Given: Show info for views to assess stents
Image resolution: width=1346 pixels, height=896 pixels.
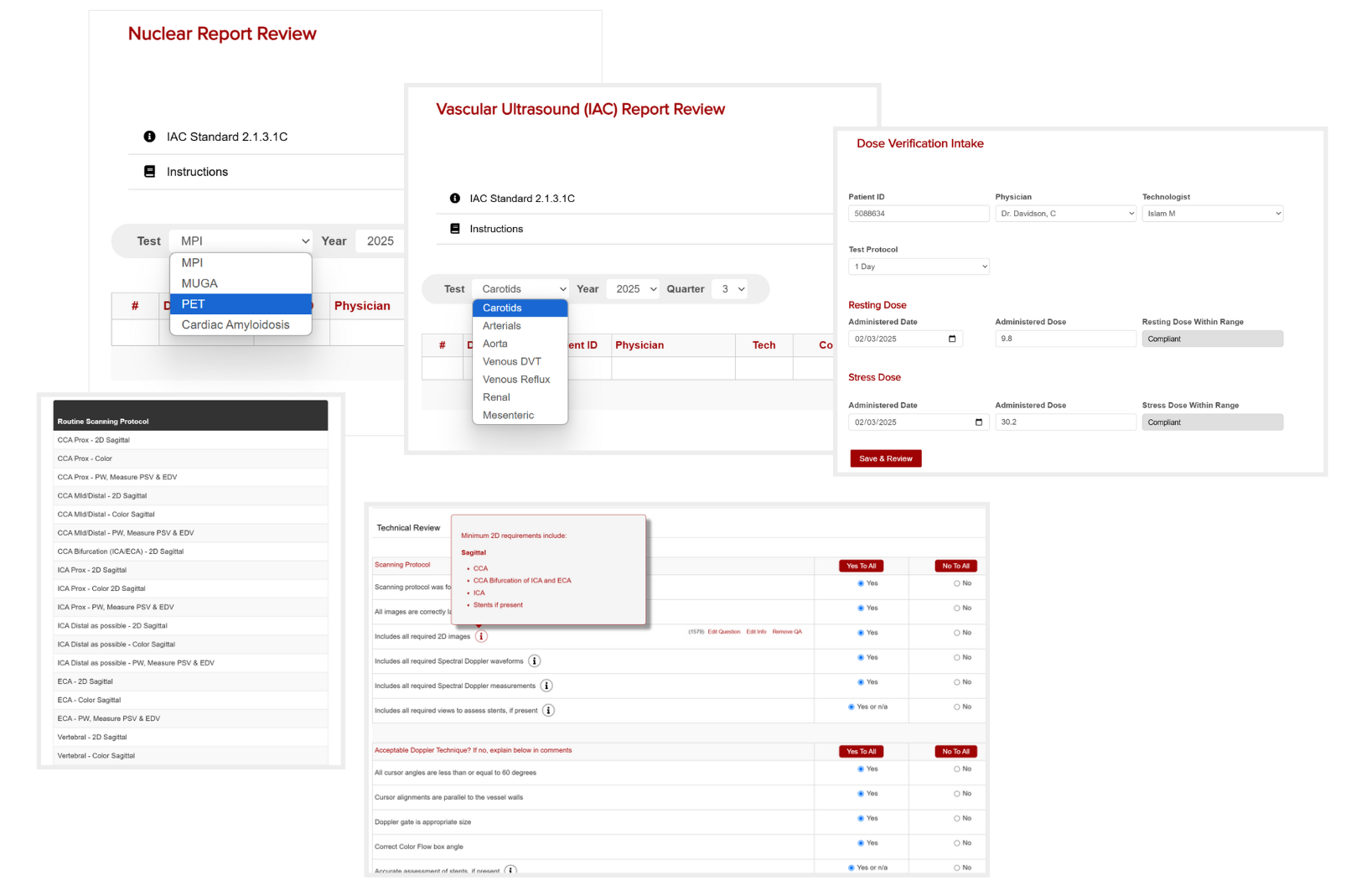Looking at the screenshot, I should (x=548, y=711).
